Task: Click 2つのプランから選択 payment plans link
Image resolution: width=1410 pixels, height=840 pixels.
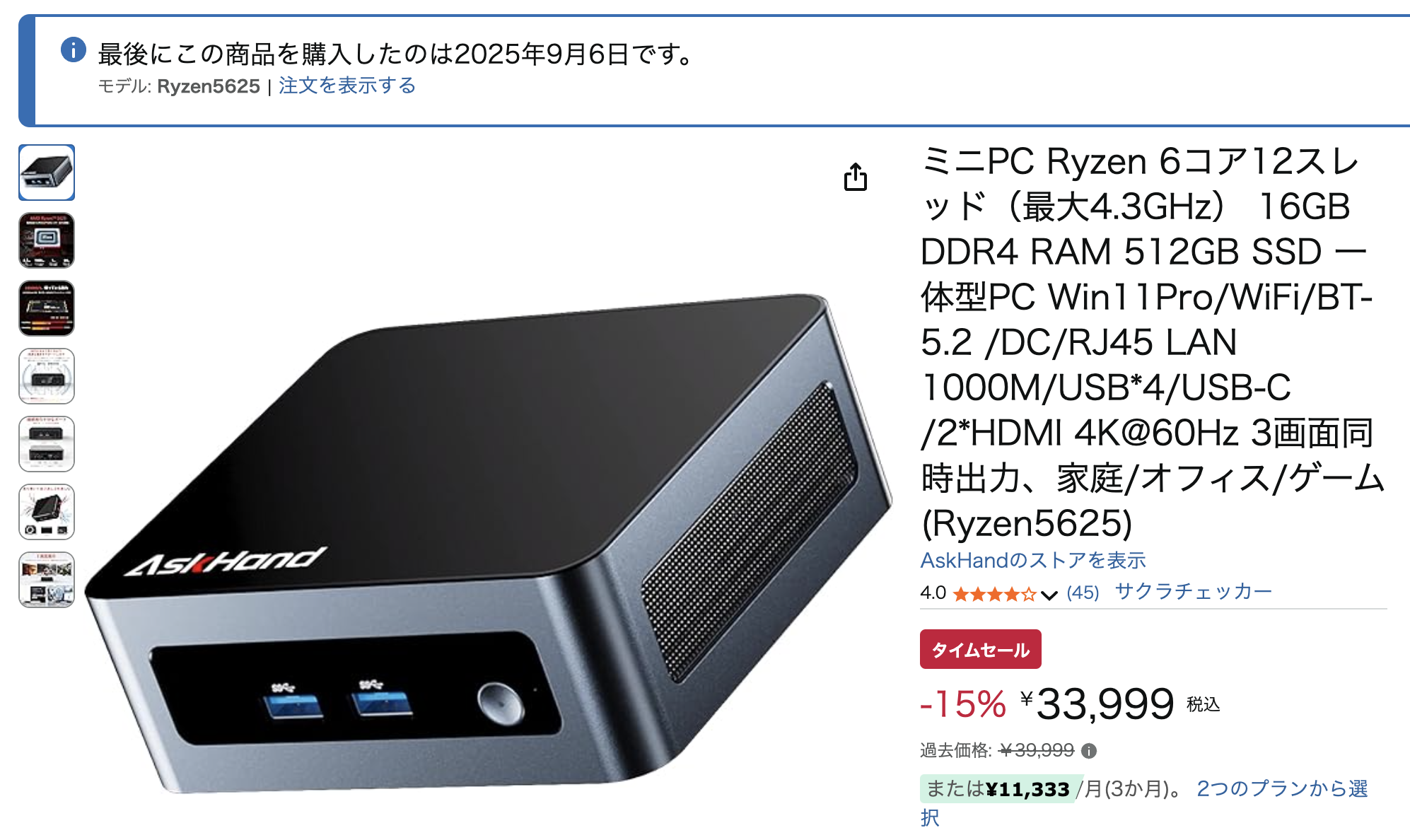Action: tap(1143, 803)
